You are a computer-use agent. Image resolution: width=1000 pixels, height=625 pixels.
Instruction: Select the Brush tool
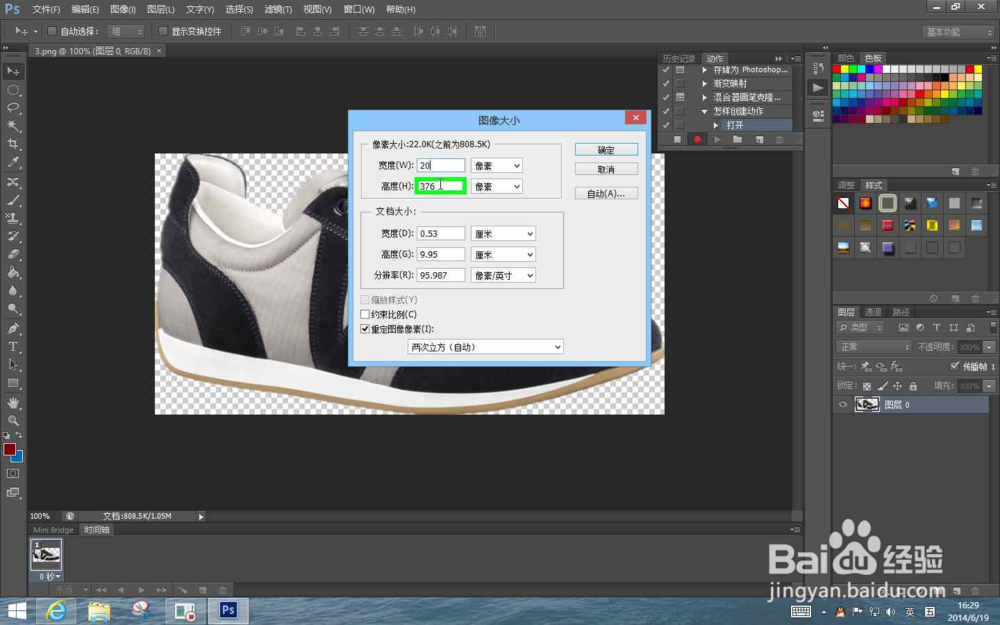[13, 200]
